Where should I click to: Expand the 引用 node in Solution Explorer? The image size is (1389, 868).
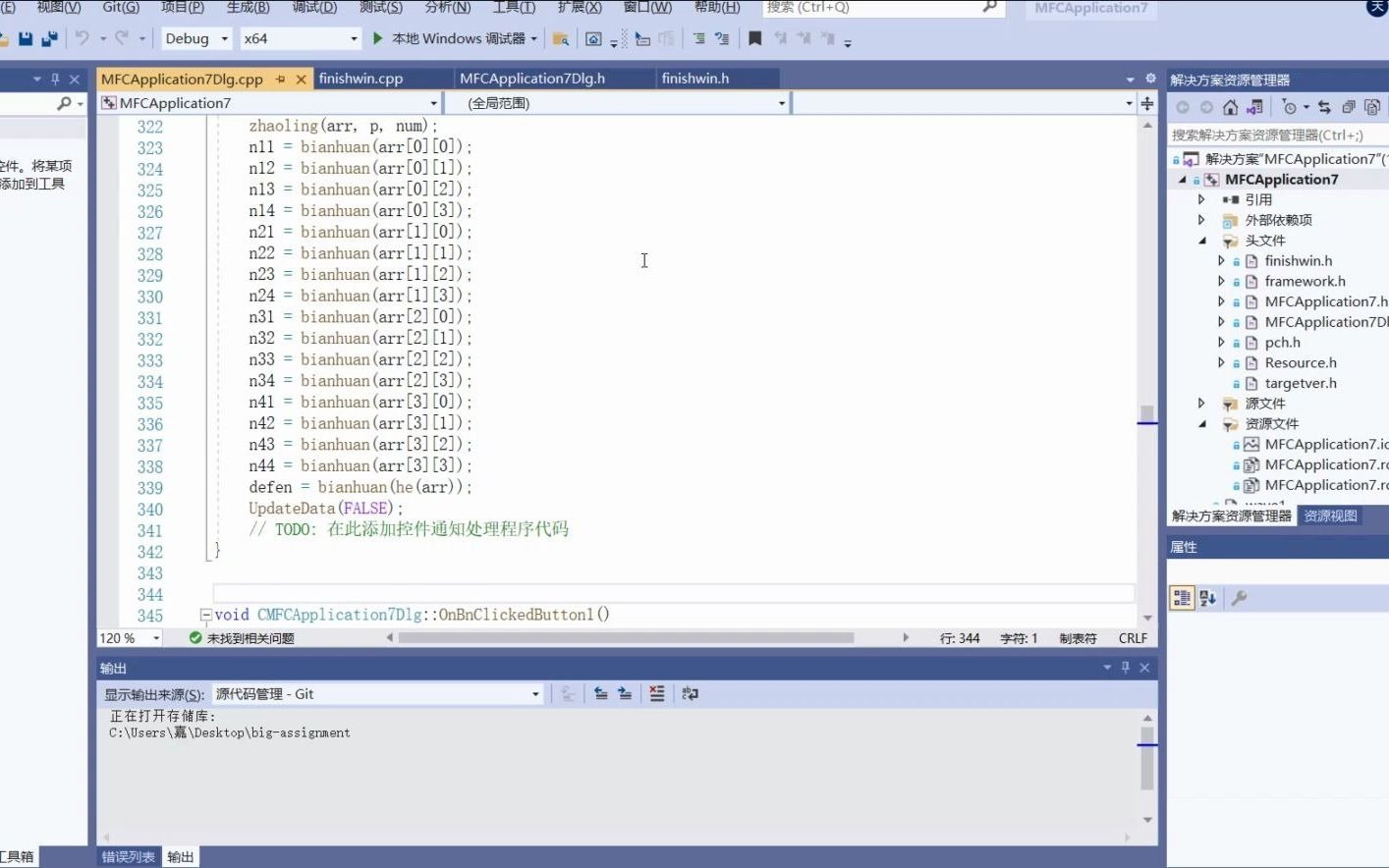click(x=1201, y=199)
